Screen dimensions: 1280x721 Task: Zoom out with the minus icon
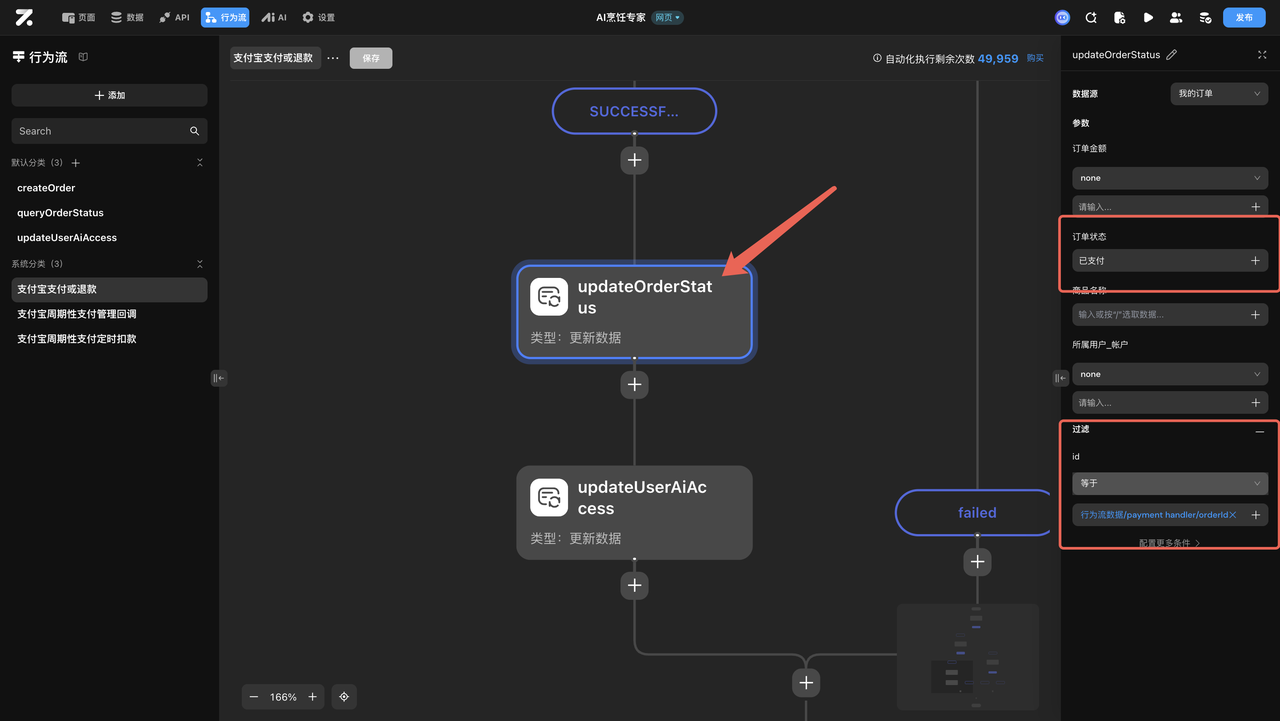click(254, 697)
